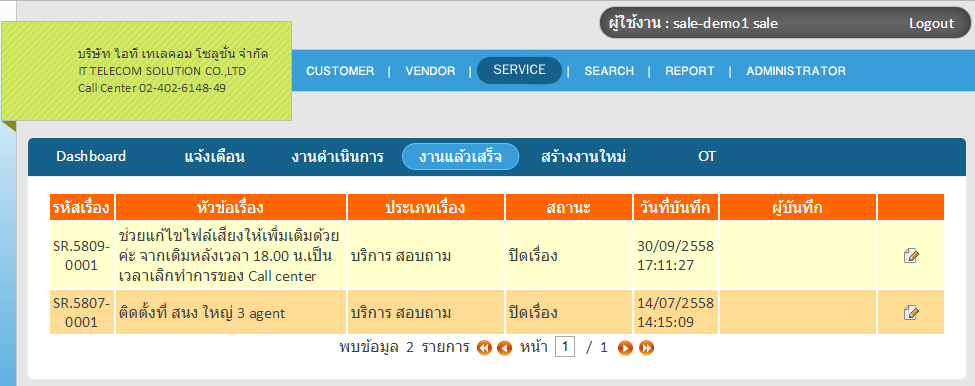Select code cell SR.5809-0001
The height and width of the screenshot is (386, 975).
coord(82,255)
